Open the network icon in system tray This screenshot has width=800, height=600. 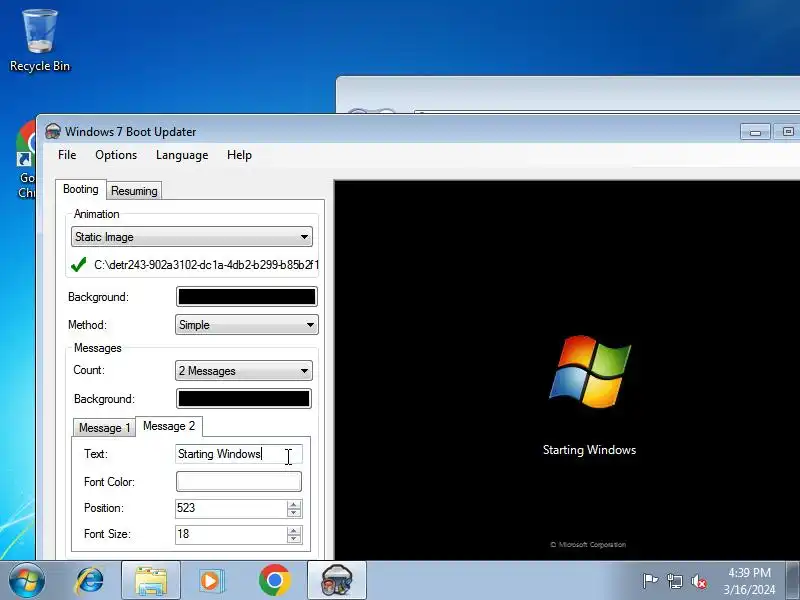pos(674,581)
